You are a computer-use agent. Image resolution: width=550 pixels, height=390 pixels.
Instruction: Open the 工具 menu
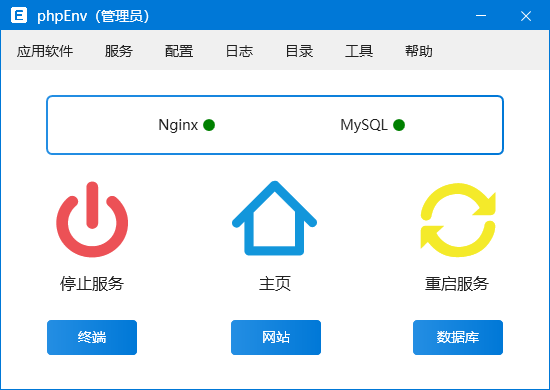pyautogui.click(x=359, y=51)
